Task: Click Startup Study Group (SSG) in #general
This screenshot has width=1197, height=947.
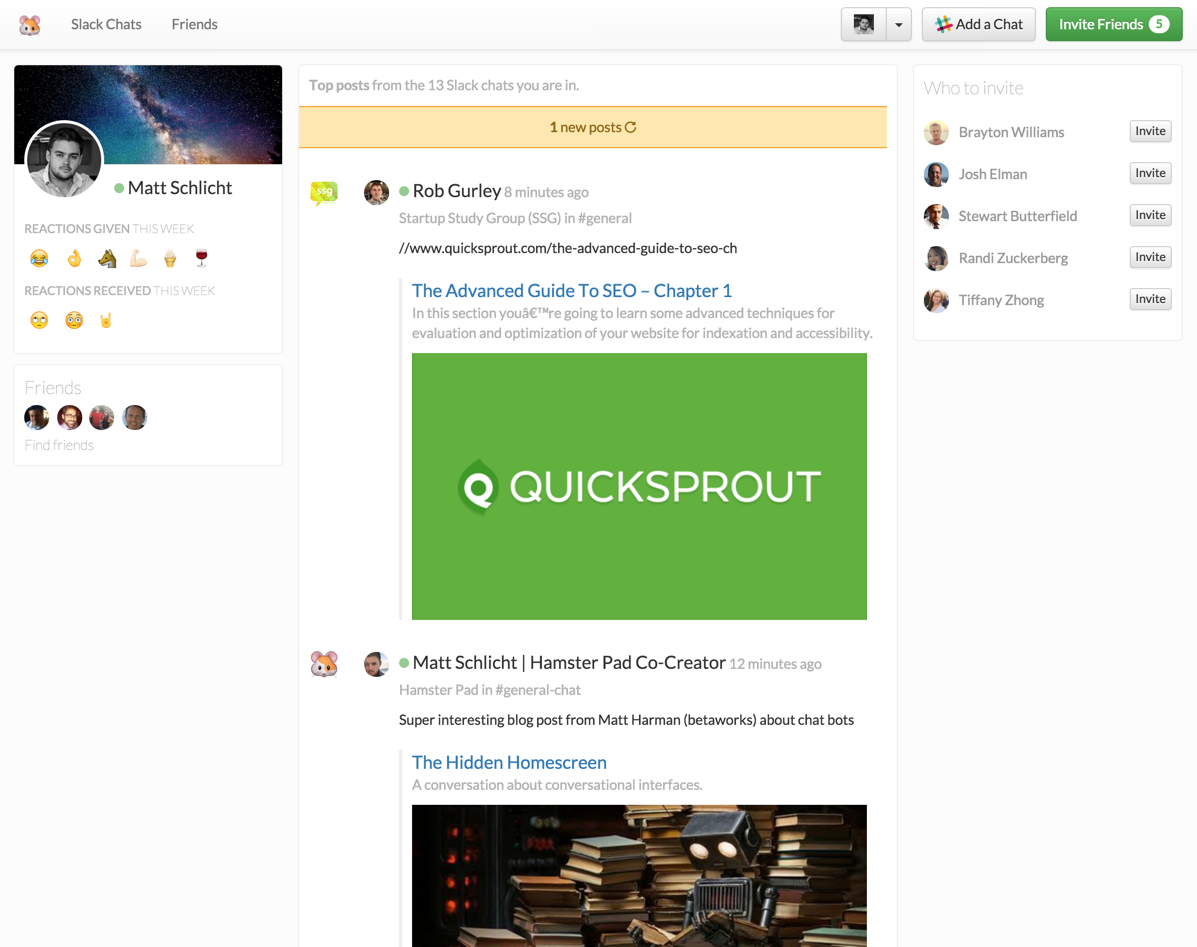Action: pos(515,218)
